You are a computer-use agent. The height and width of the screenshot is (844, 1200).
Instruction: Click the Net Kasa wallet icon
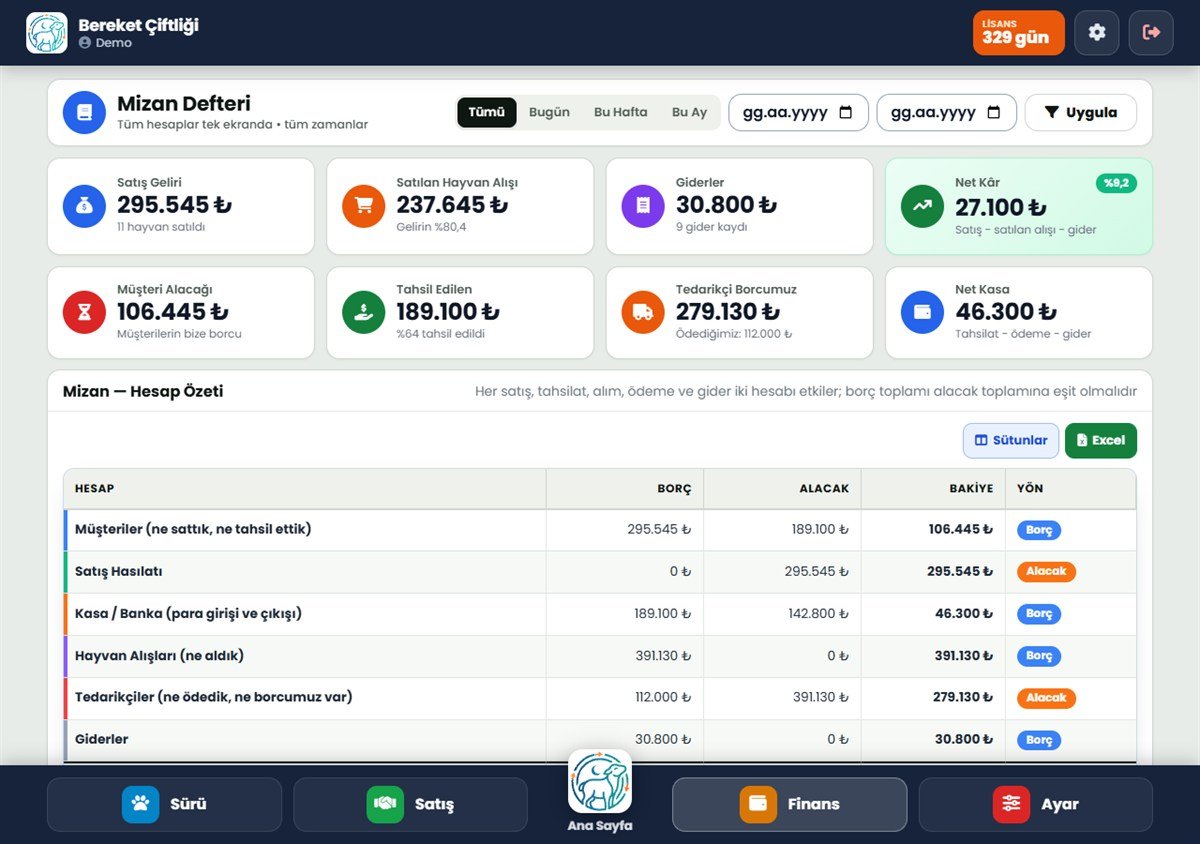pos(922,312)
